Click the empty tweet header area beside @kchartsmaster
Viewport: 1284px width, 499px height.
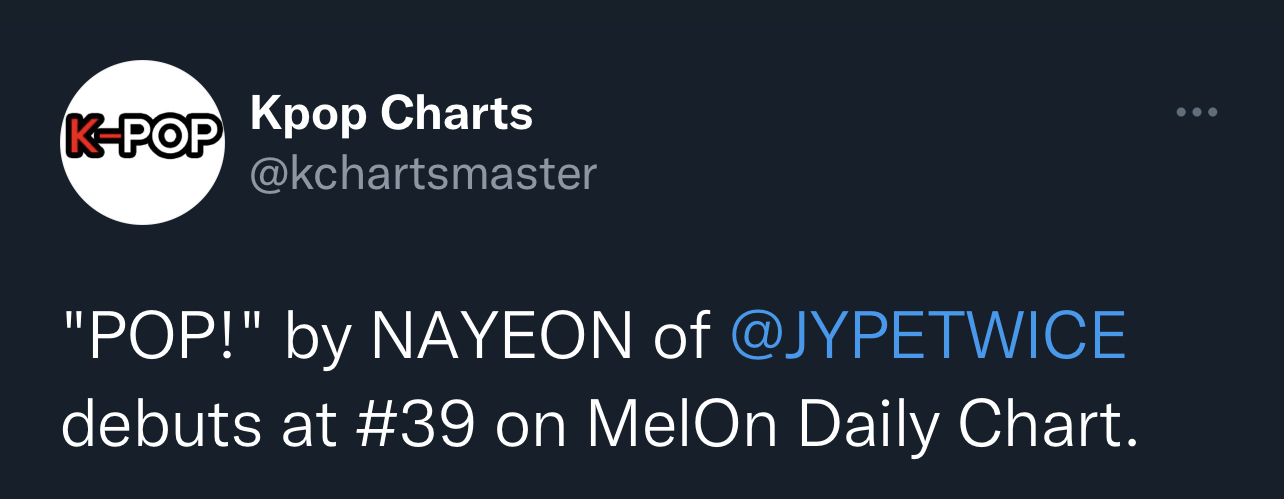coord(880,174)
